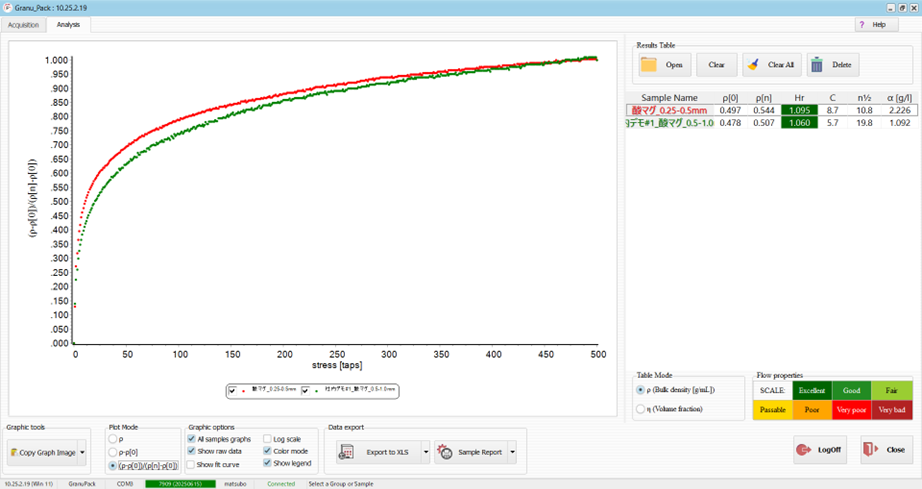Expand the Copy Graph Image dropdown arrow
The width and height of the screenshot is (922, 489).
(85, 452)
